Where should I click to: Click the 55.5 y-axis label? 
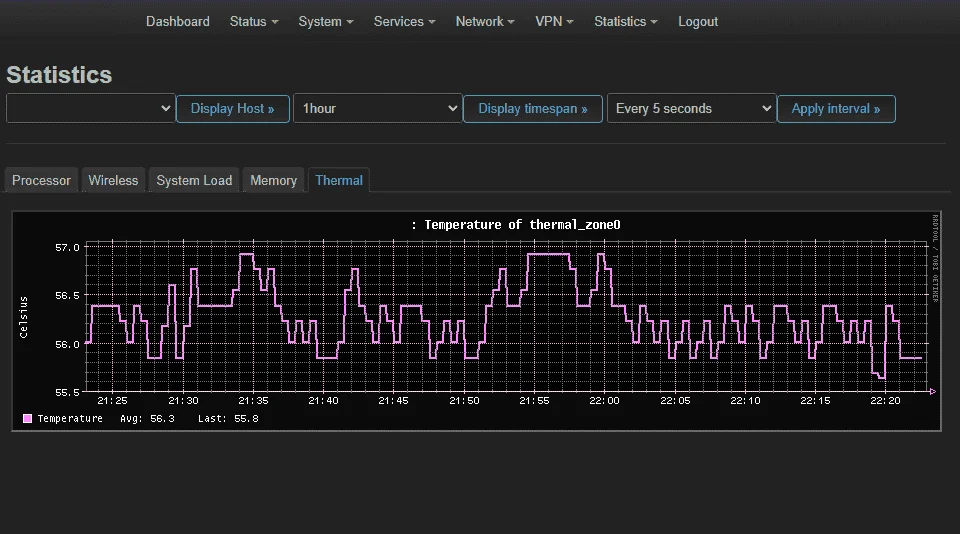coord(67,392)
